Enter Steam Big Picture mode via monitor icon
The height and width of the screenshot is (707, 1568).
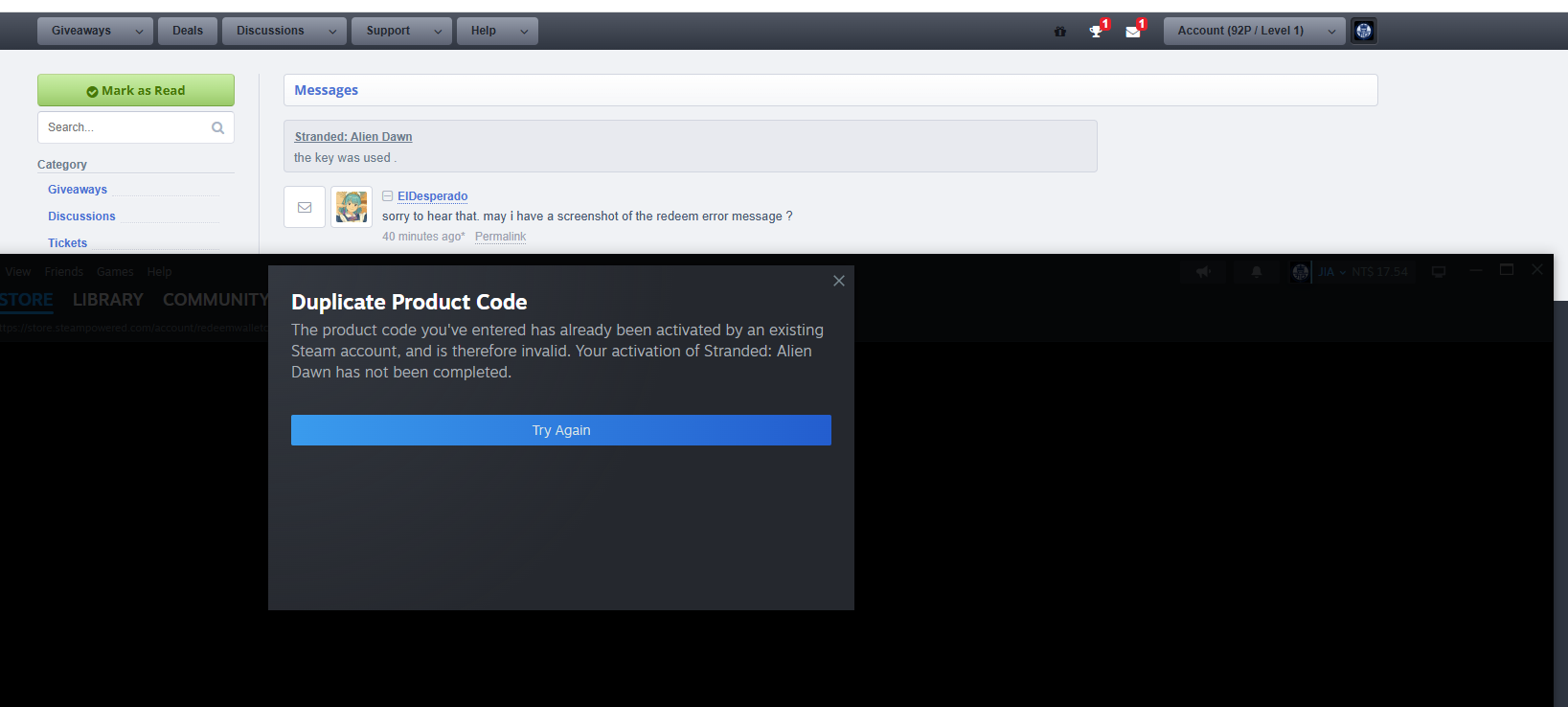(1439, 272)
